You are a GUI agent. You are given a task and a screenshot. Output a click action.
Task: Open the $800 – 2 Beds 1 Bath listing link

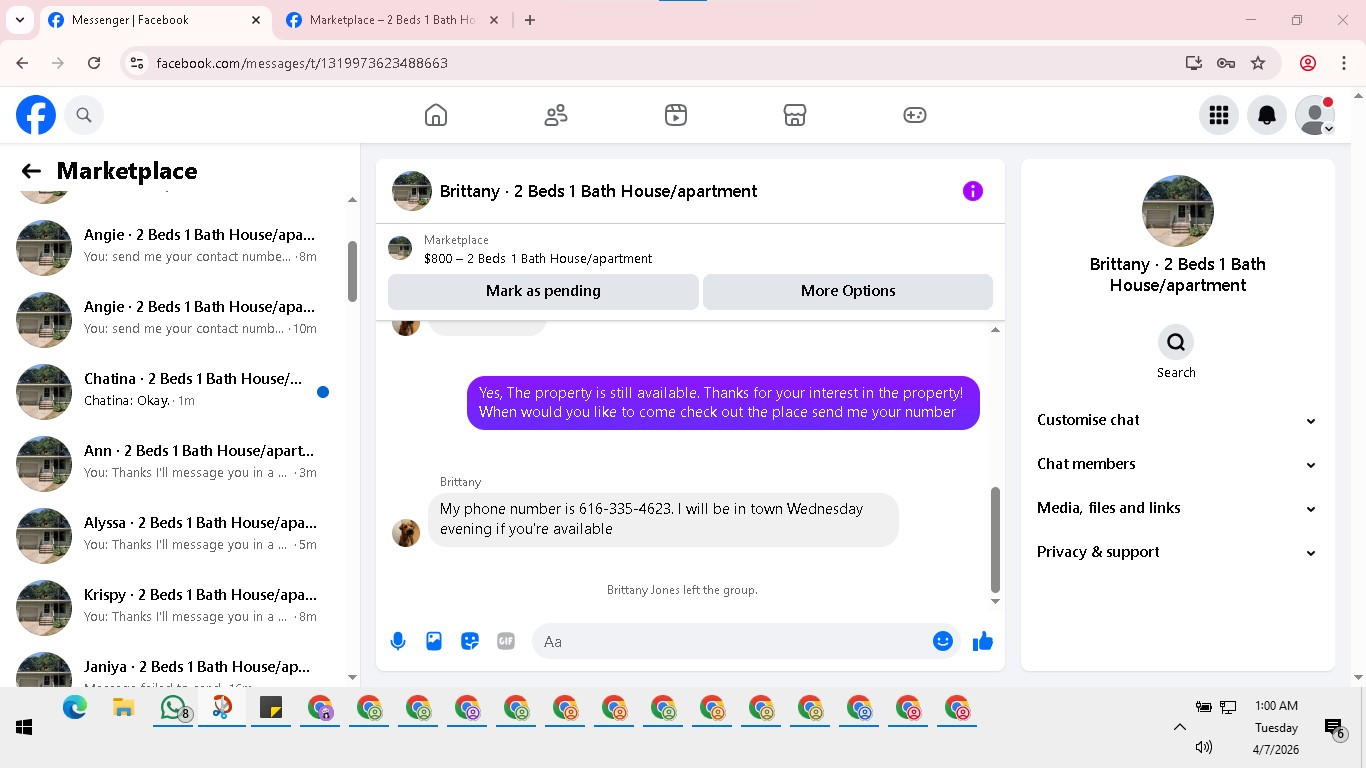coord(538,258)
